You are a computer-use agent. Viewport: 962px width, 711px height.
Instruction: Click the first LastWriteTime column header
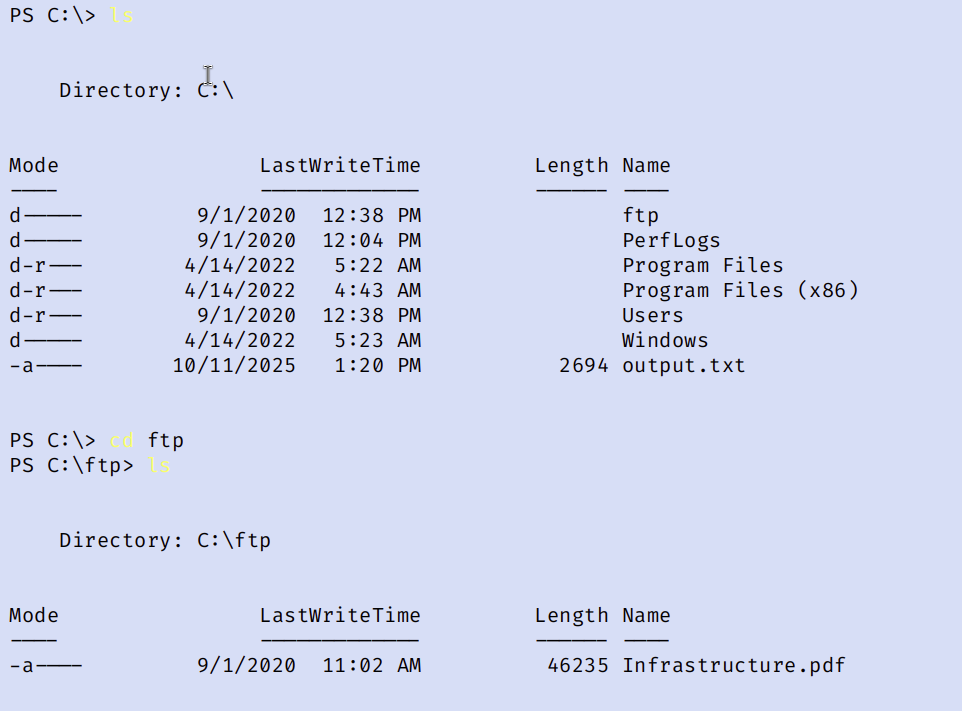[340, 166]
